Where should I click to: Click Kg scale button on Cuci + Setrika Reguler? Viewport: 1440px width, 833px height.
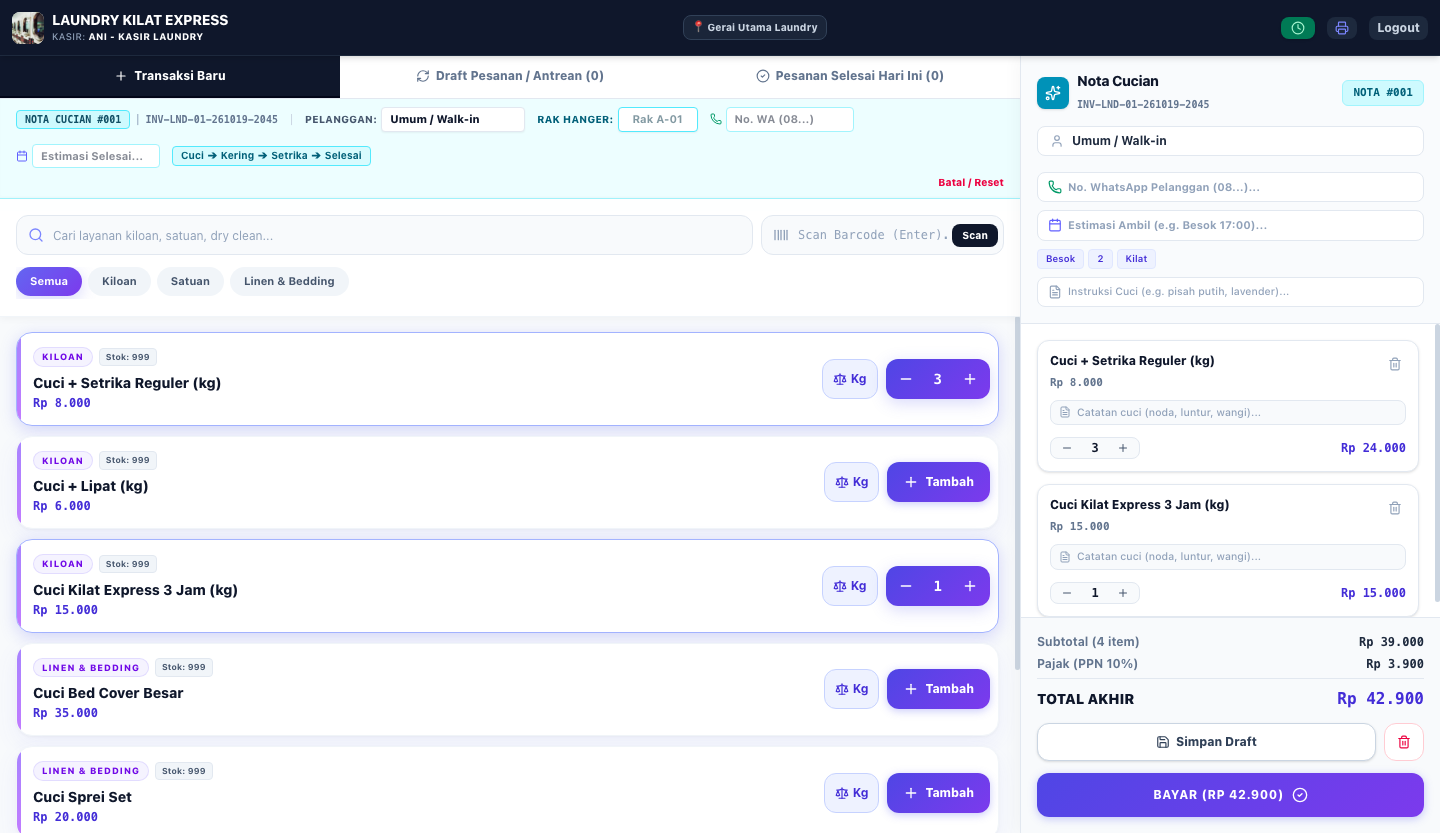(850, 379)
